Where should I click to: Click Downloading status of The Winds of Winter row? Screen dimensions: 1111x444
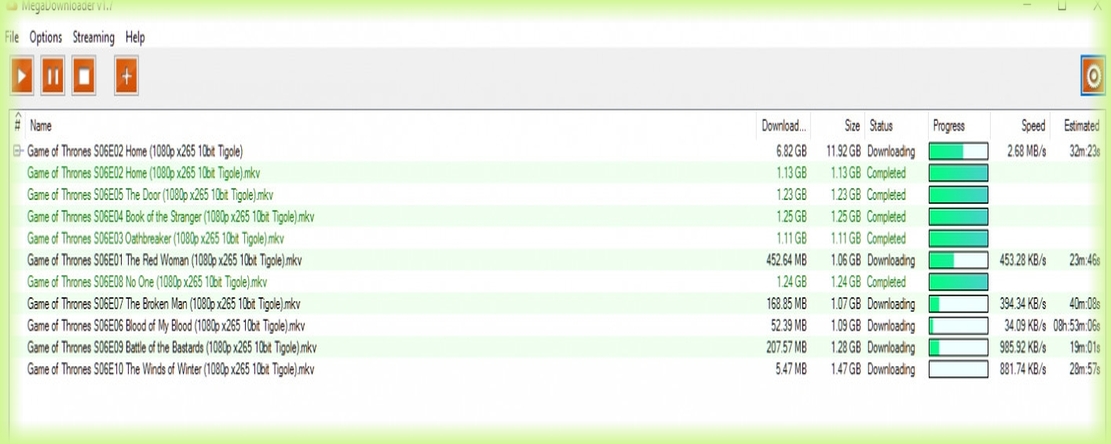click(891, 370)
